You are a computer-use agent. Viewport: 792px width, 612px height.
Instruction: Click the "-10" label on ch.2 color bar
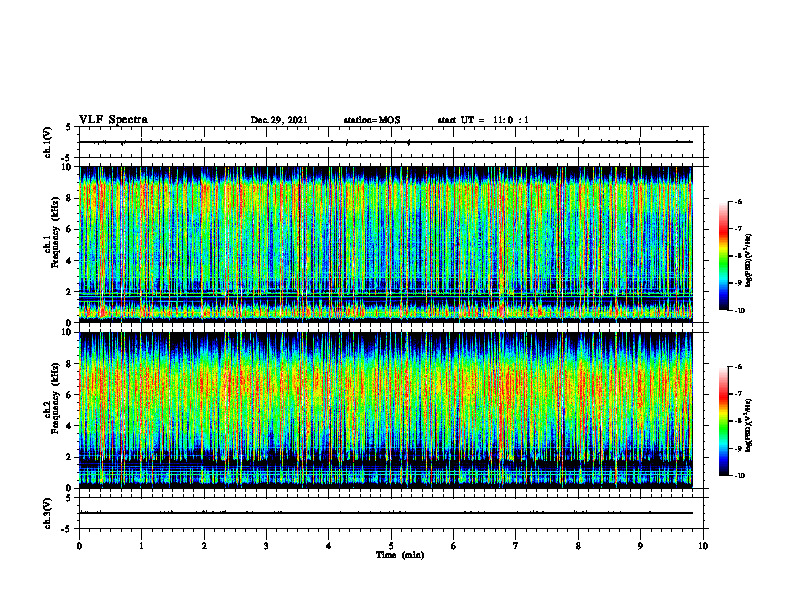tap(740, 476)
